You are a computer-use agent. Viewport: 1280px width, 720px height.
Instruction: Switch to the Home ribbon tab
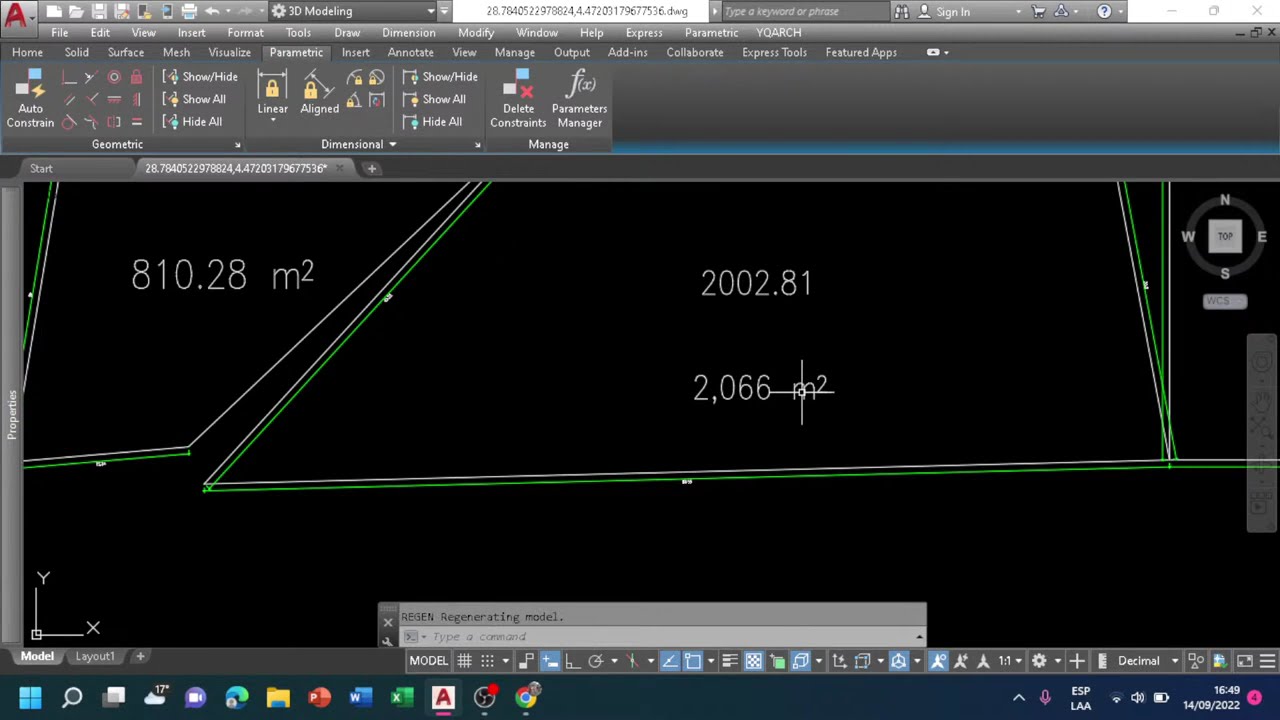click(x=27, y=52)
